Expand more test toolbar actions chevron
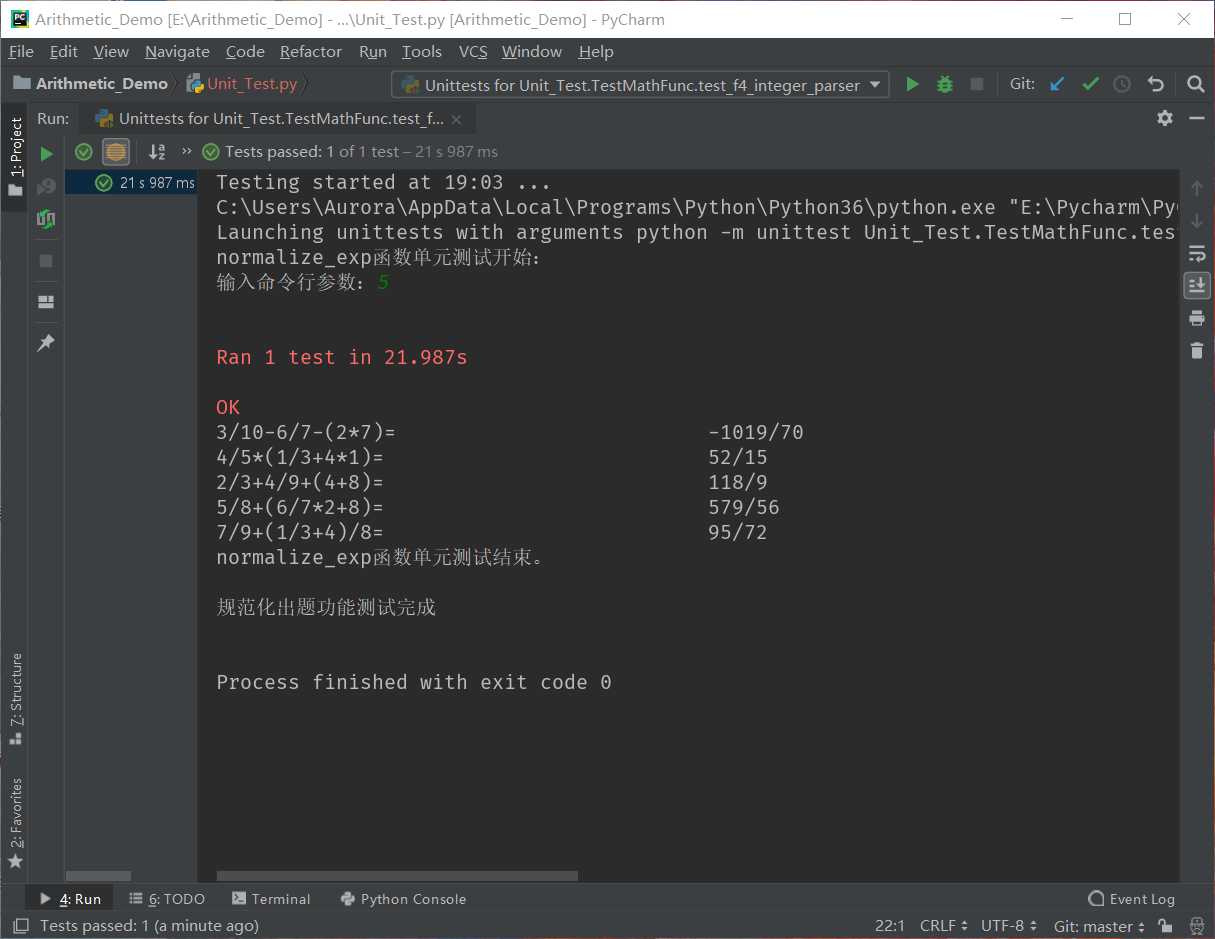Image resolution: width=1215 pixels, height=939 pixels. click(186, 152)
